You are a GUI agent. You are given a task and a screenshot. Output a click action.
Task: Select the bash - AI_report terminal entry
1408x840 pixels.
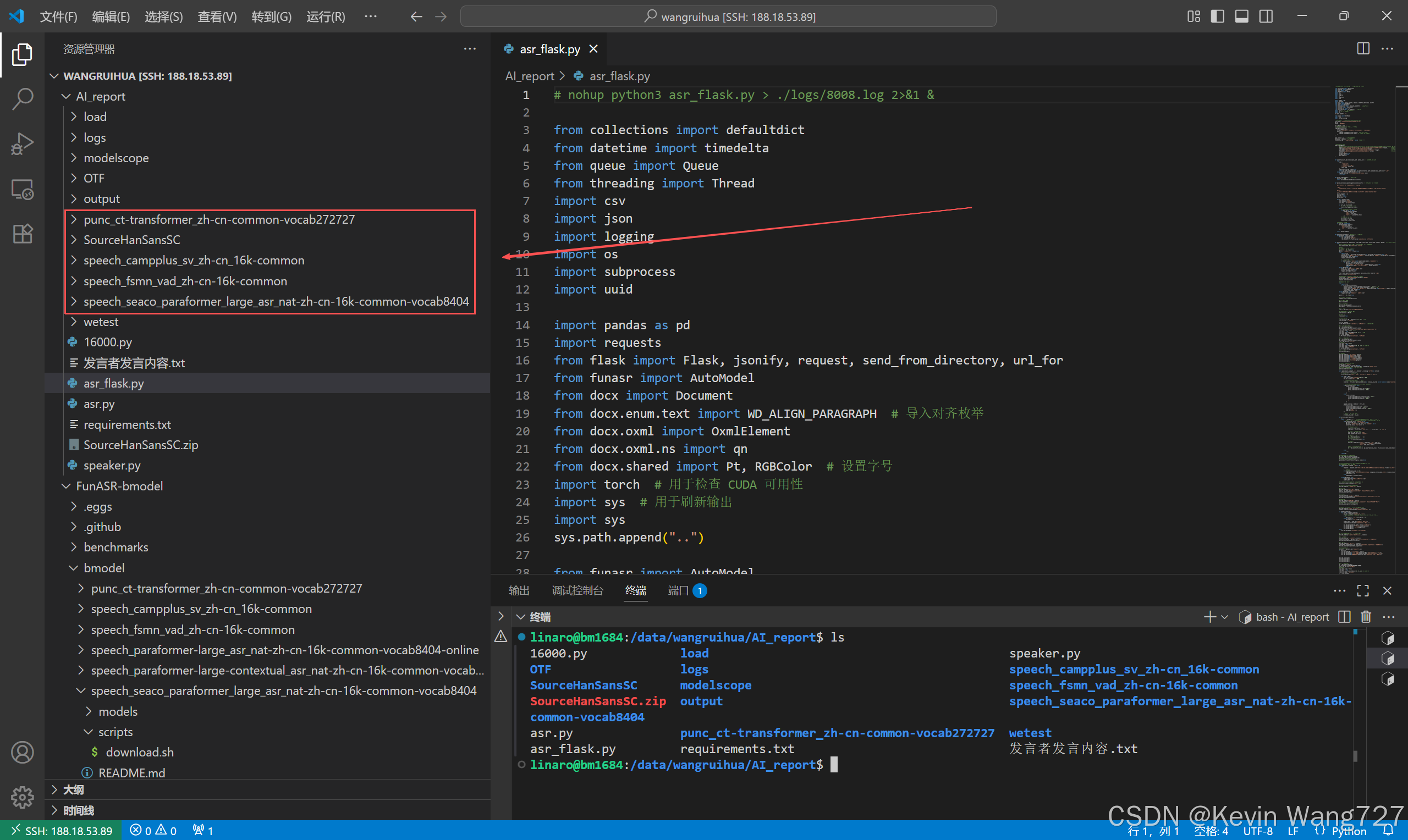click(x=1284, y=617)
